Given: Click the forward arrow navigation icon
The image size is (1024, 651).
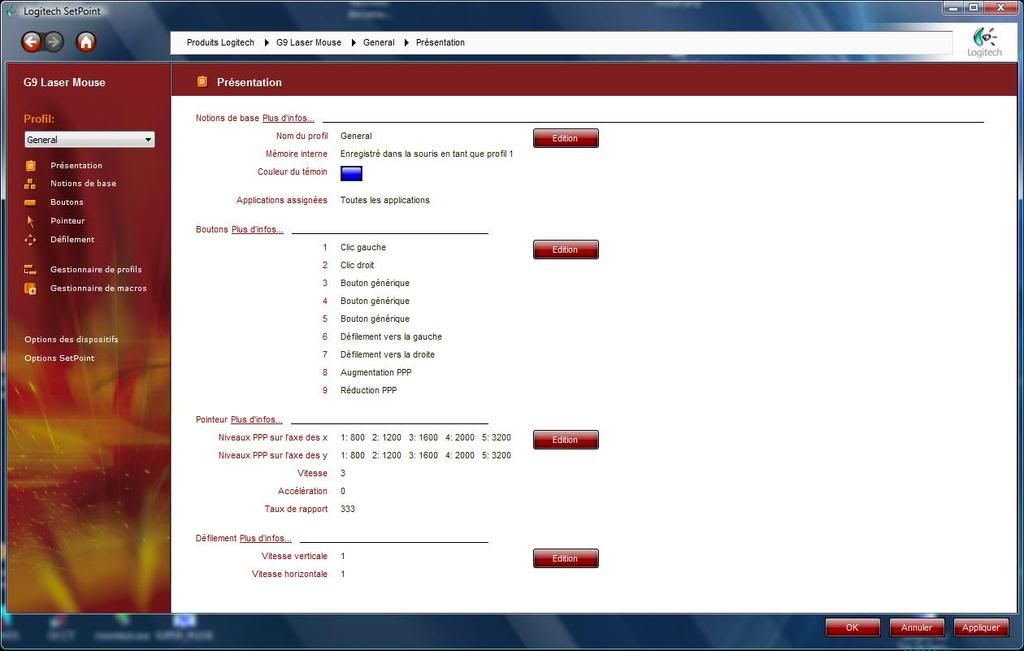Looking at the screenshot, I should (54, 42).
